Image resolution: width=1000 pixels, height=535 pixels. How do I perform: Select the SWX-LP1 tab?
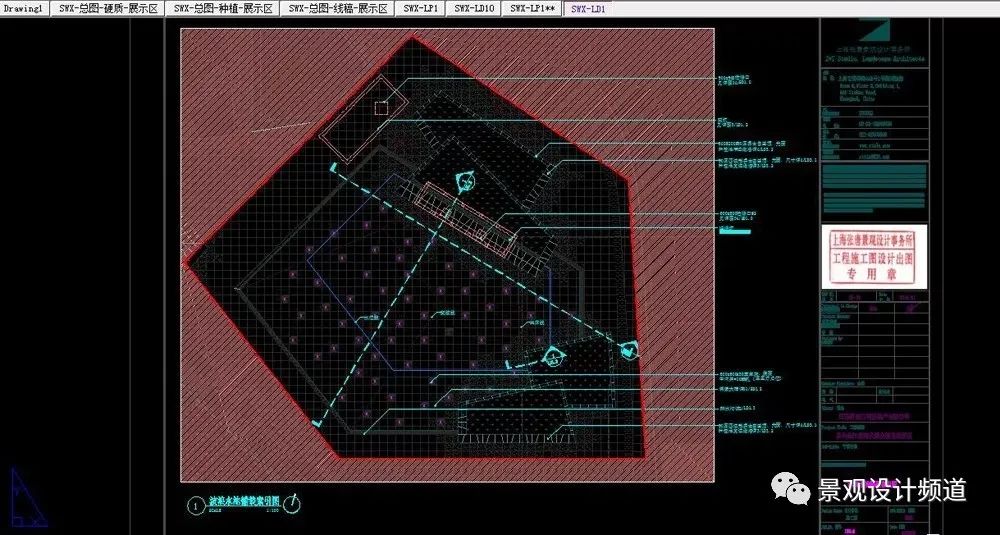[x=421, y=8]
